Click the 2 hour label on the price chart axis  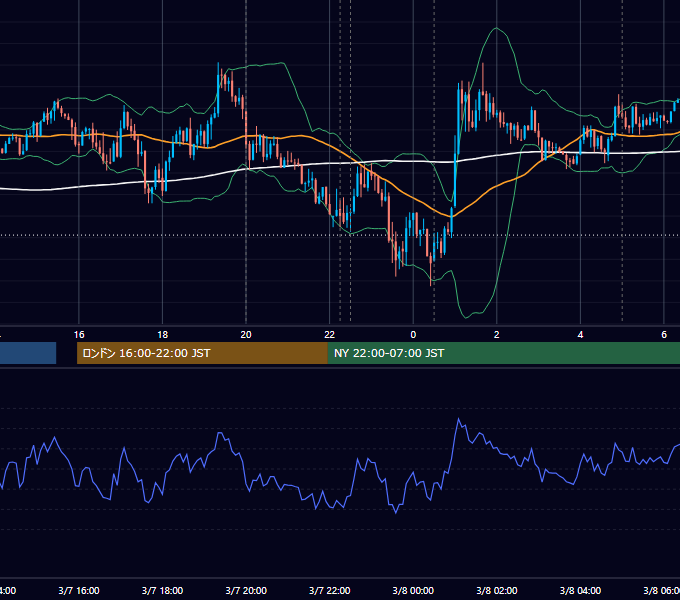coord(497,335)
